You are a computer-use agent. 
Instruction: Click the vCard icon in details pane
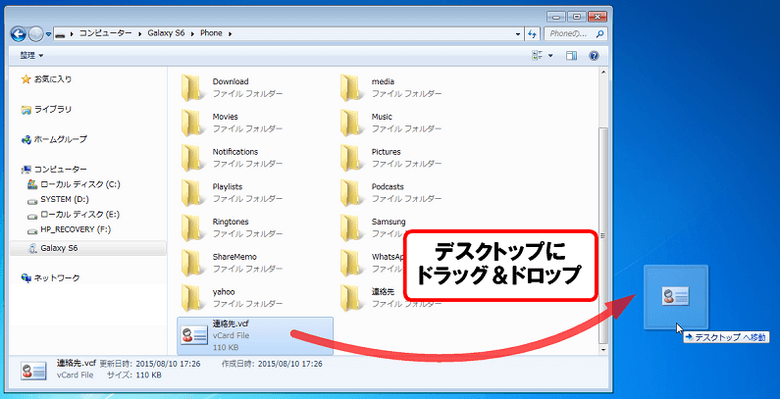(33, 370)
